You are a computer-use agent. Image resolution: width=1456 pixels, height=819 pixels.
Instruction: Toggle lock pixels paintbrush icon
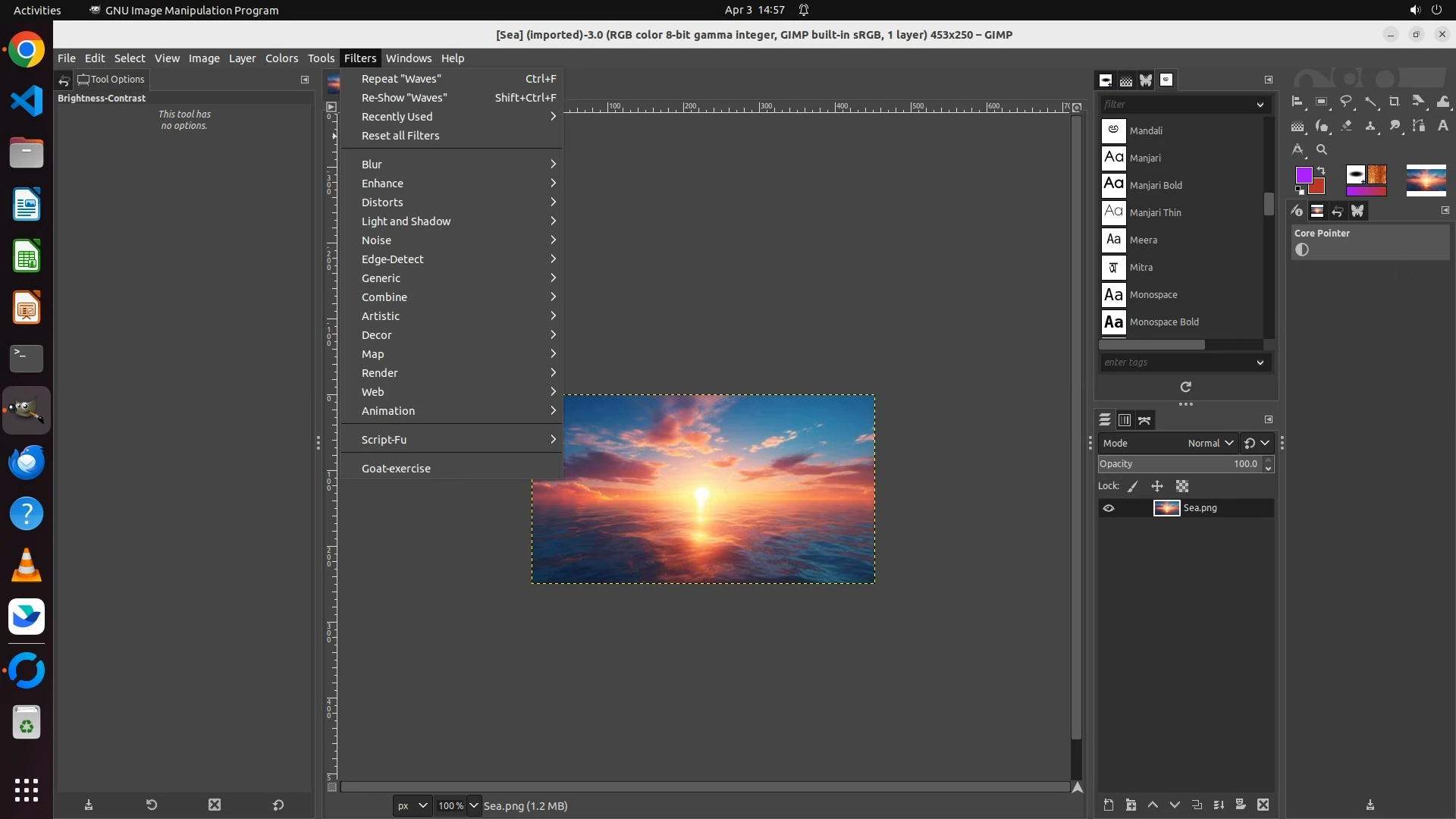tap(1133, 486)
